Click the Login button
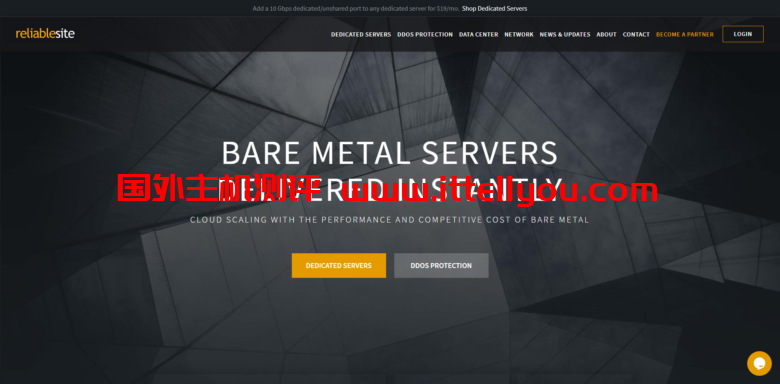780x384 pixels. [x=743, y=34]
